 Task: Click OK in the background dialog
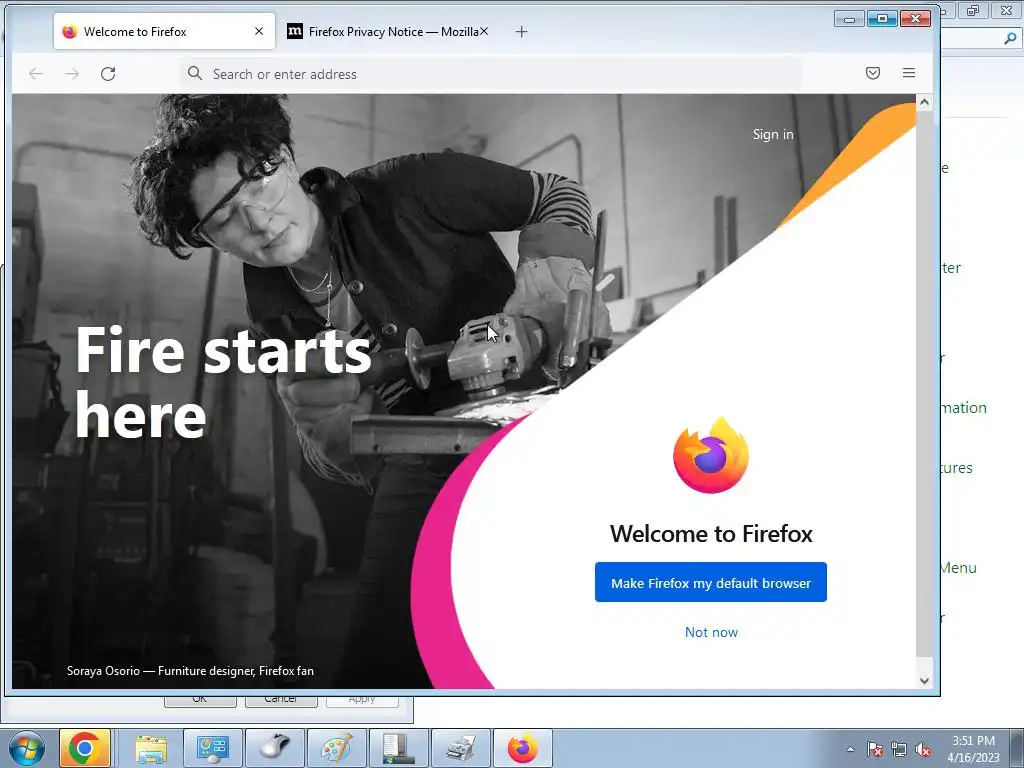pos(200,699)
